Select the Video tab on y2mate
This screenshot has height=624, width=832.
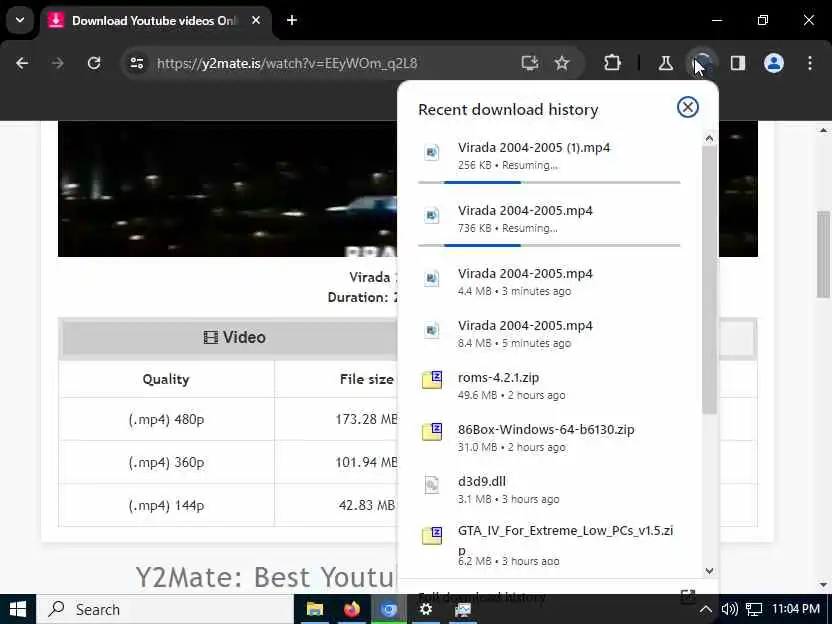234,337
